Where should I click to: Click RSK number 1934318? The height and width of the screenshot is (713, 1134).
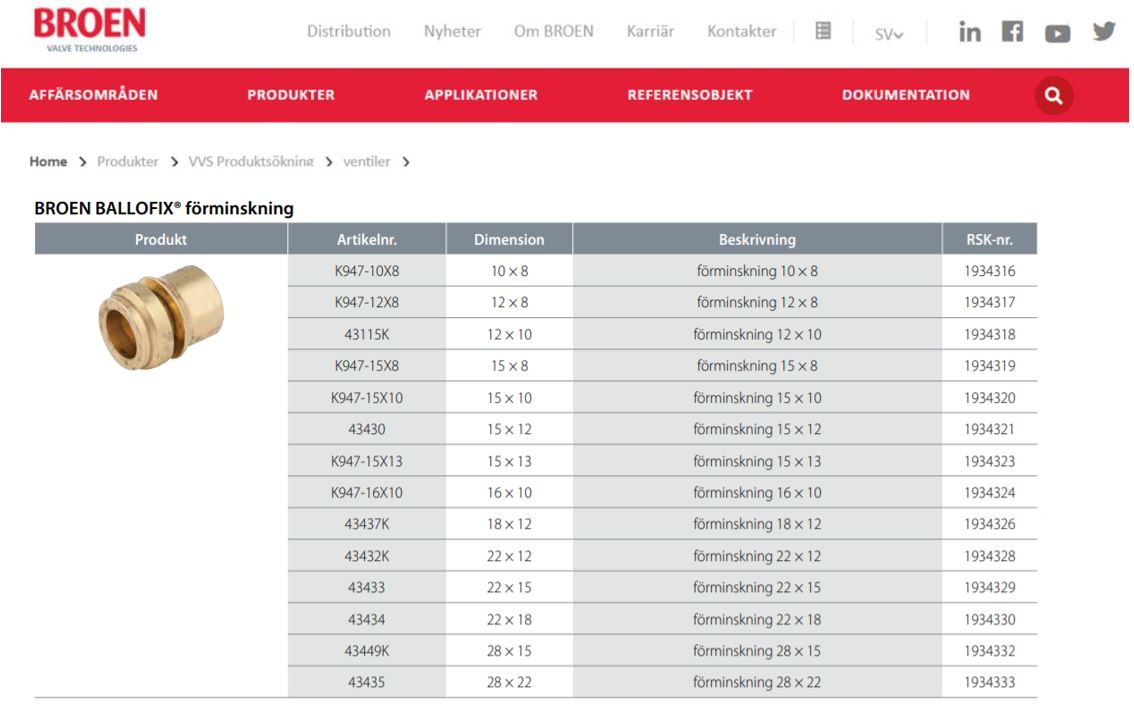[989, 334]
